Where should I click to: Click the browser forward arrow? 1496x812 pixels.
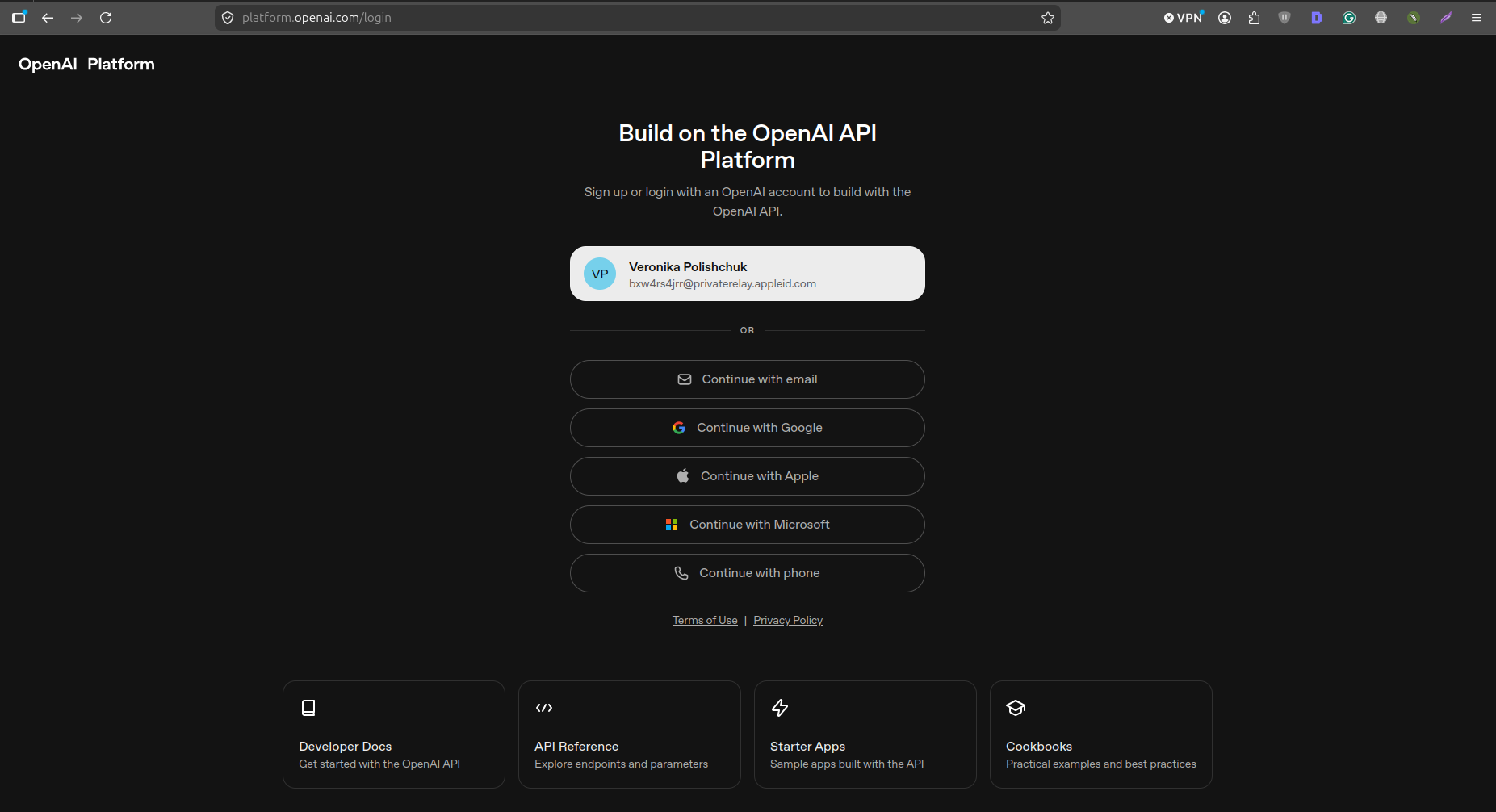pos(77,18)
